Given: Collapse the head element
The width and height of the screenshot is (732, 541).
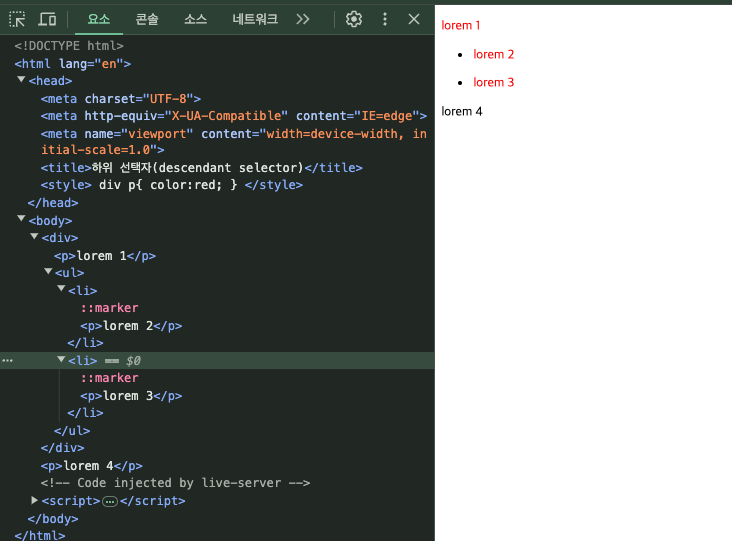Looking at the screenshot, I should [21, 80].
